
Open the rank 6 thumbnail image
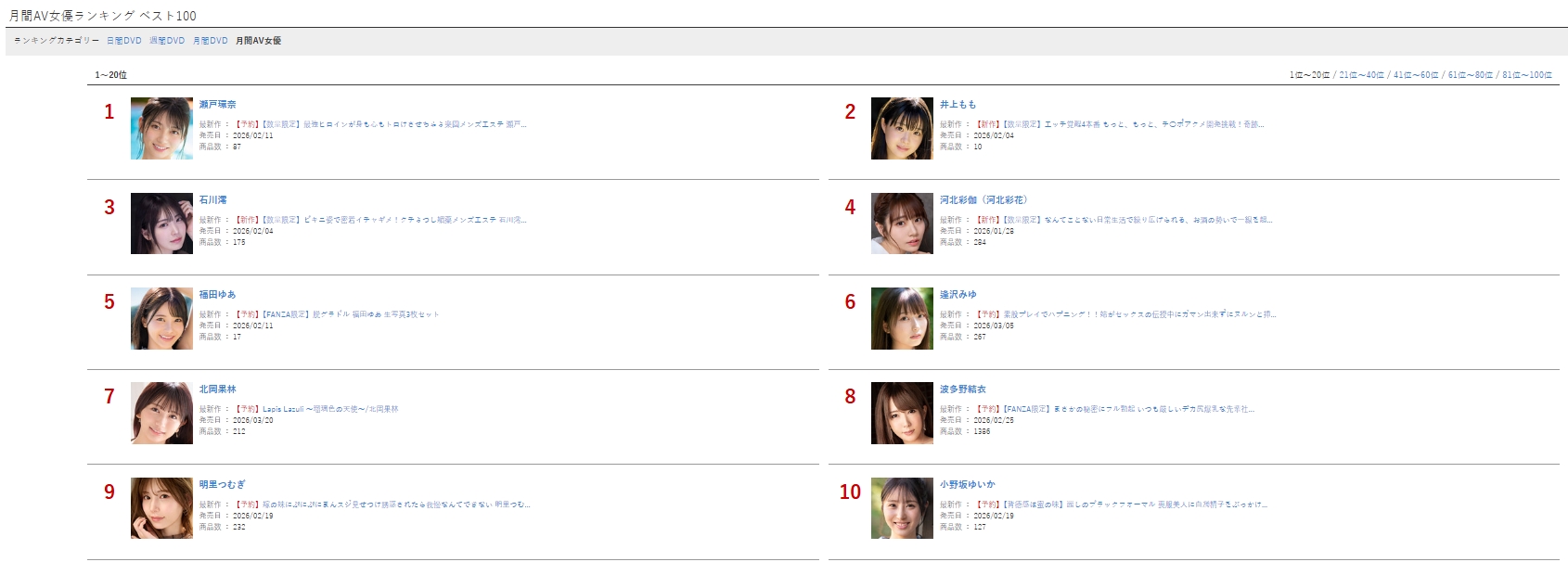902,318
